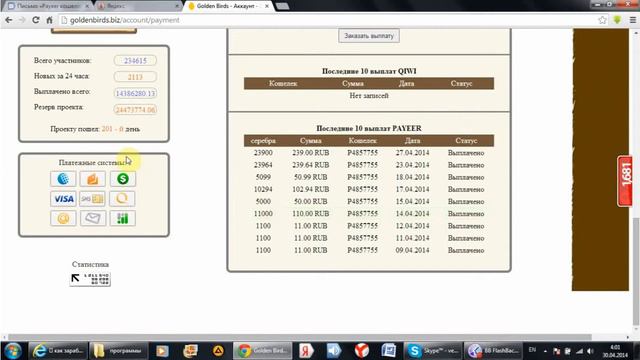
Task: Open Skype from the taskbar
Action: tap(433, 351)
